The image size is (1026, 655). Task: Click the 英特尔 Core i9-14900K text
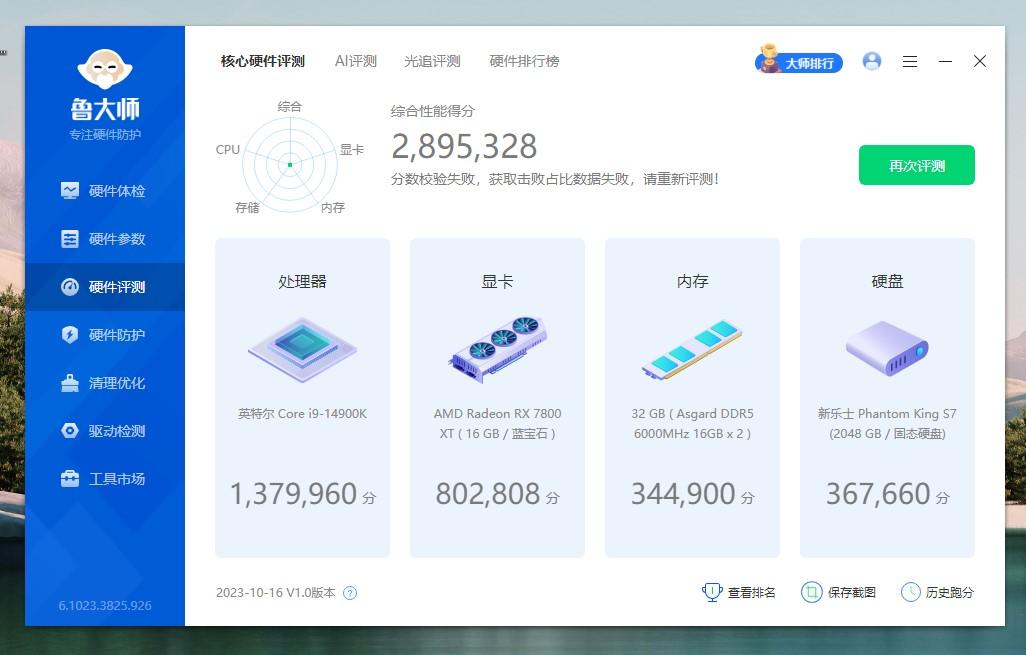click(x=302, y=414)
